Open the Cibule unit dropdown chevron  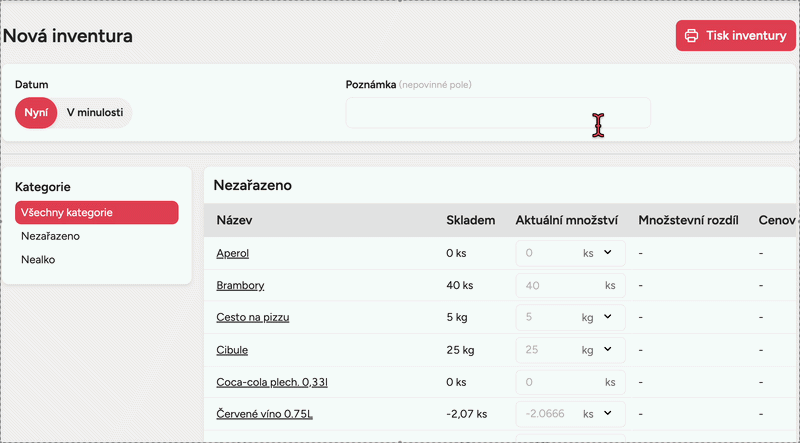607,350
